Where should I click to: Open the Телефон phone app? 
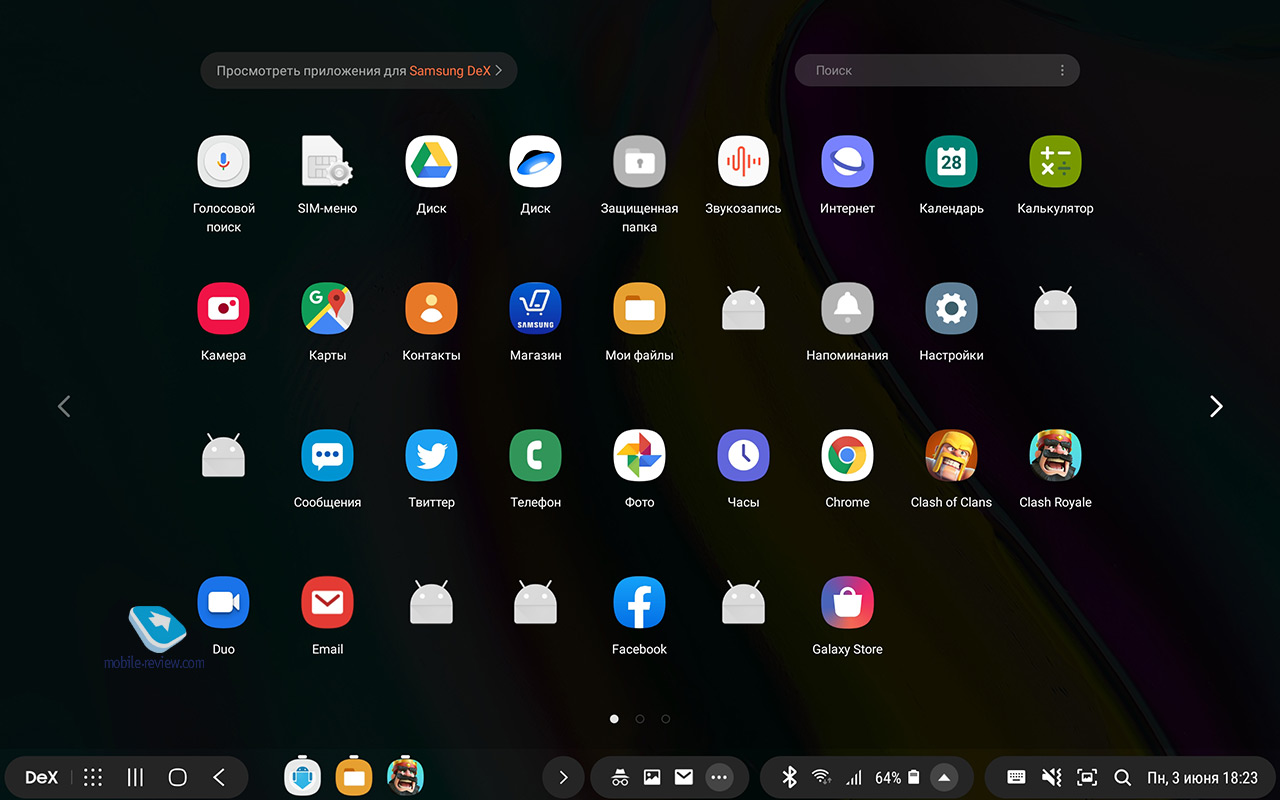[x=535, y=456]
